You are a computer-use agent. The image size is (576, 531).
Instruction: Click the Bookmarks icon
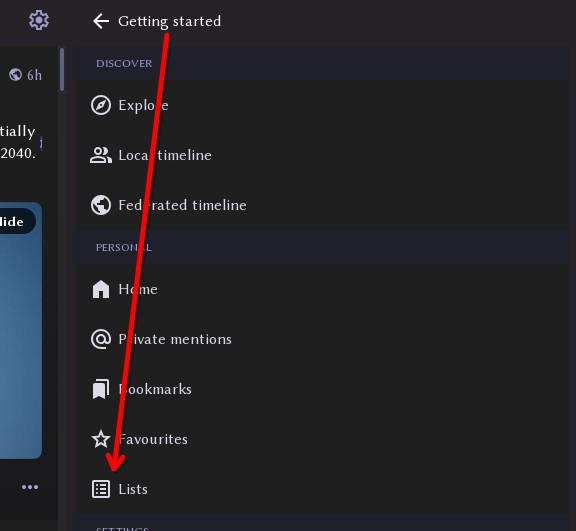click(101, 389)
